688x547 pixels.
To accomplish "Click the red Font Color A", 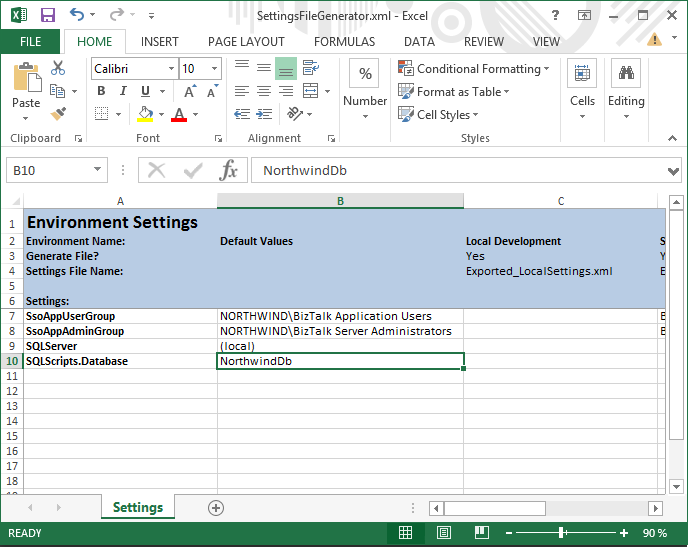I will point(179,114).
